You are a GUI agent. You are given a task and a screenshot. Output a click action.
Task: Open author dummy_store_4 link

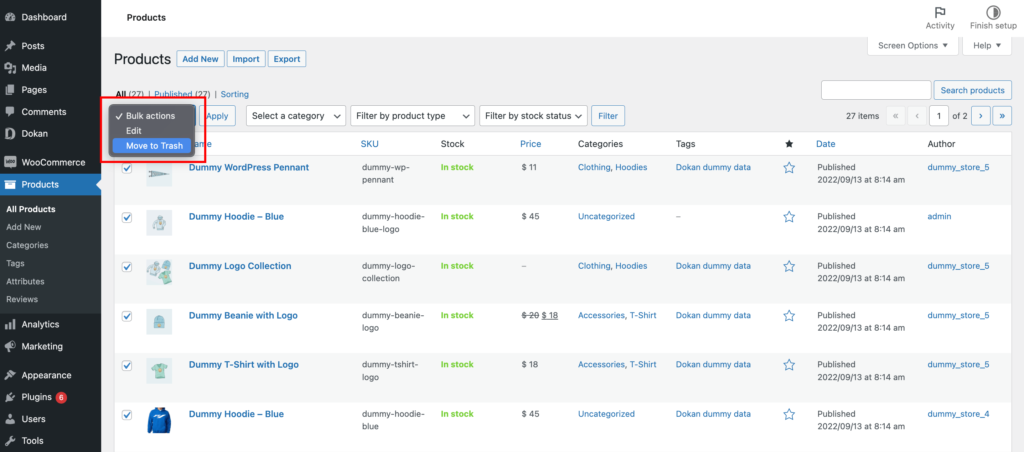pos(958,414)
